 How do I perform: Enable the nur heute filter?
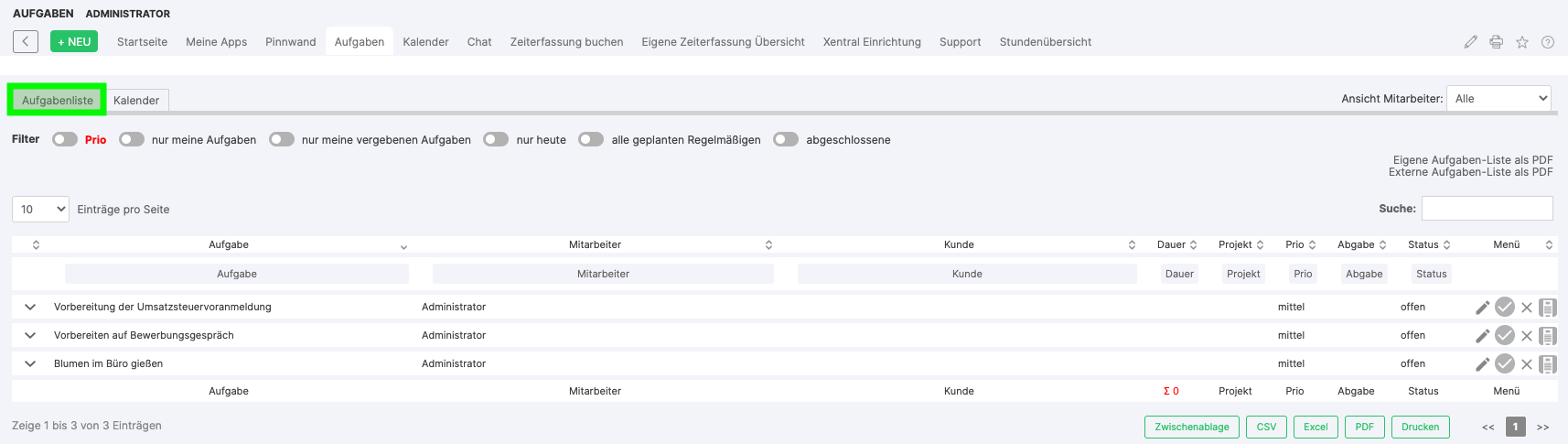(496, 139)
